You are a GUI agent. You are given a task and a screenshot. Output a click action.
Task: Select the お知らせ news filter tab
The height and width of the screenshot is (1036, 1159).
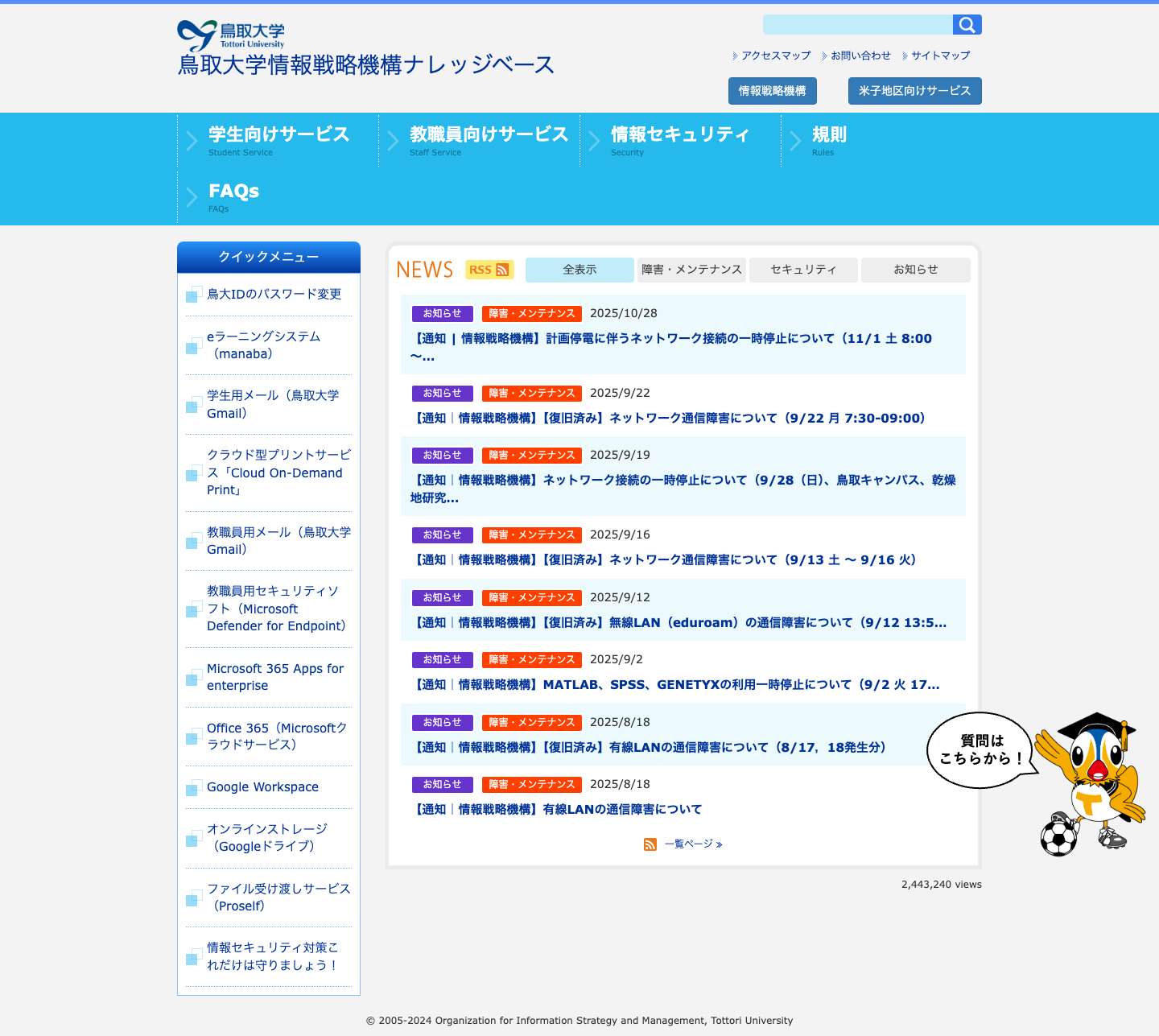(915, 270)
